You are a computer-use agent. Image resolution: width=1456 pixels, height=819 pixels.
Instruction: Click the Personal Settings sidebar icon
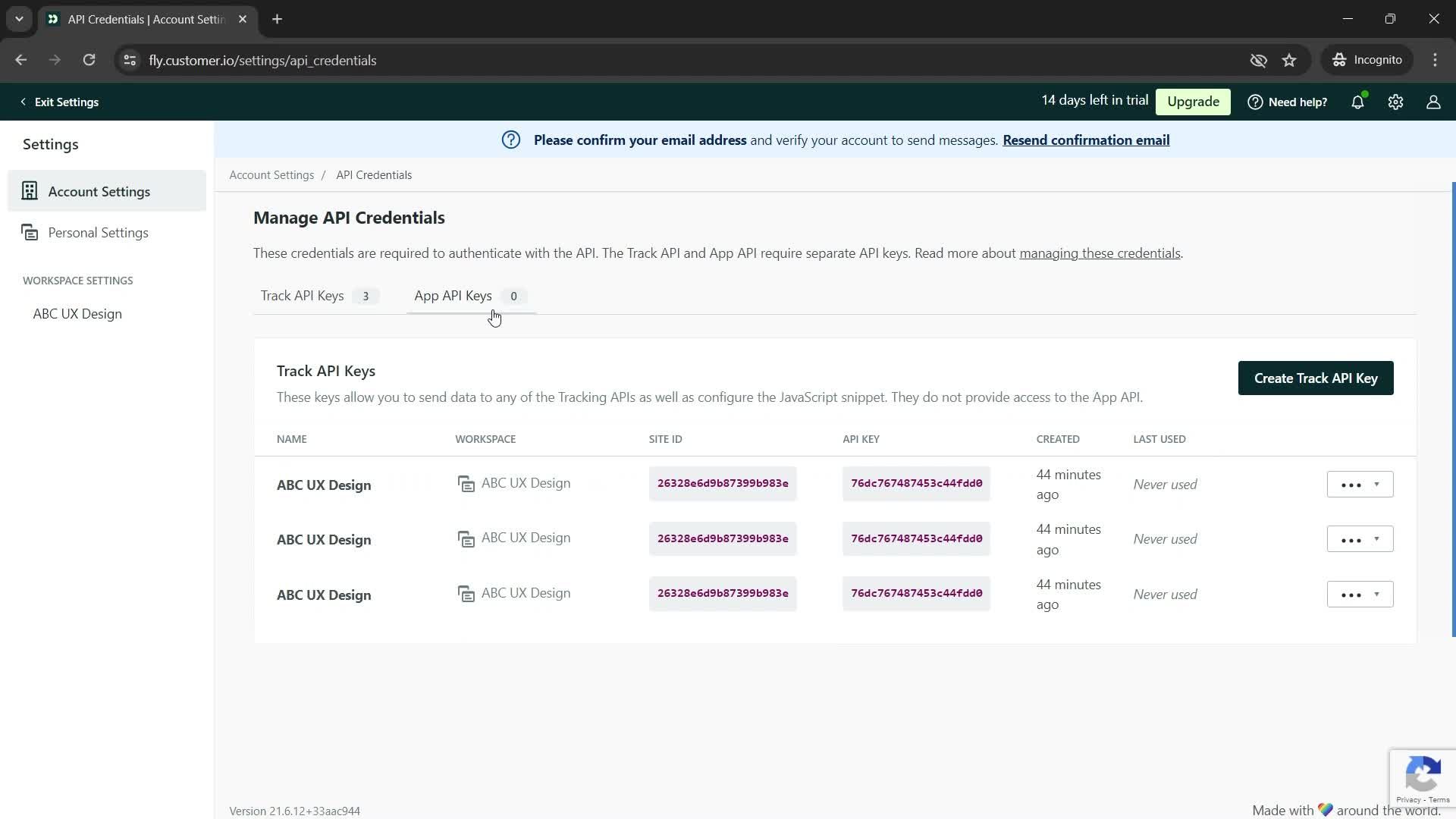[30, 232]
